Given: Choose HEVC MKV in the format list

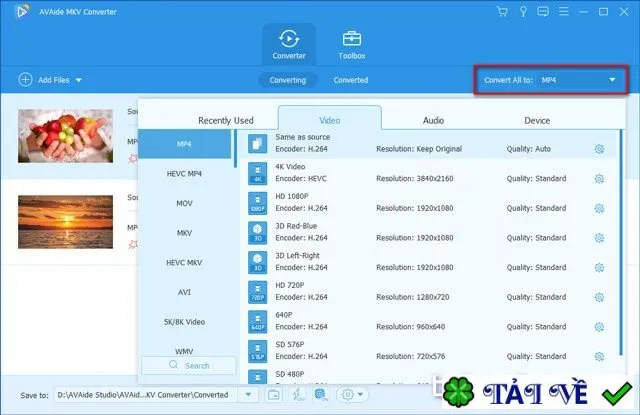Looking at the screenshot, I should coord(184,262).
